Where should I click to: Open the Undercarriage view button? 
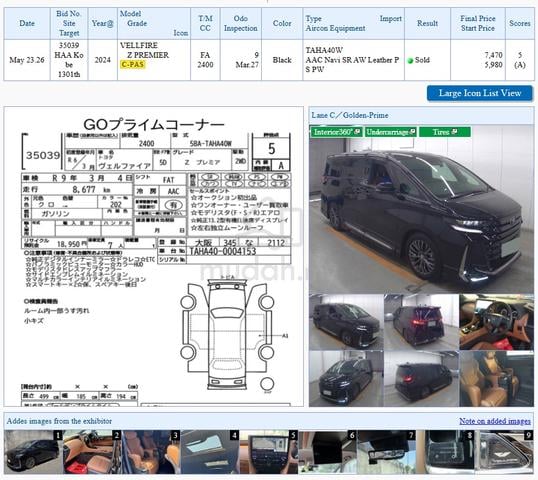click(x=390, y=132)
